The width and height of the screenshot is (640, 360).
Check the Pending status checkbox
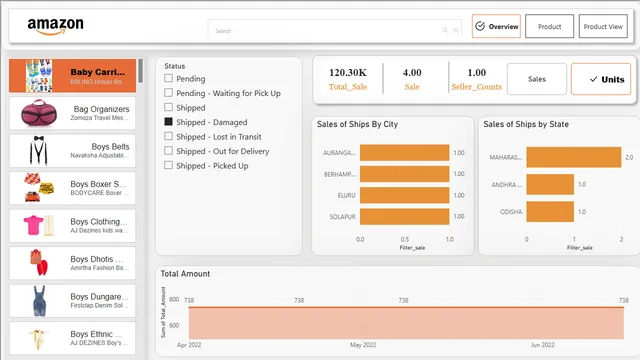pyautogui.click(x=168, y=78)
